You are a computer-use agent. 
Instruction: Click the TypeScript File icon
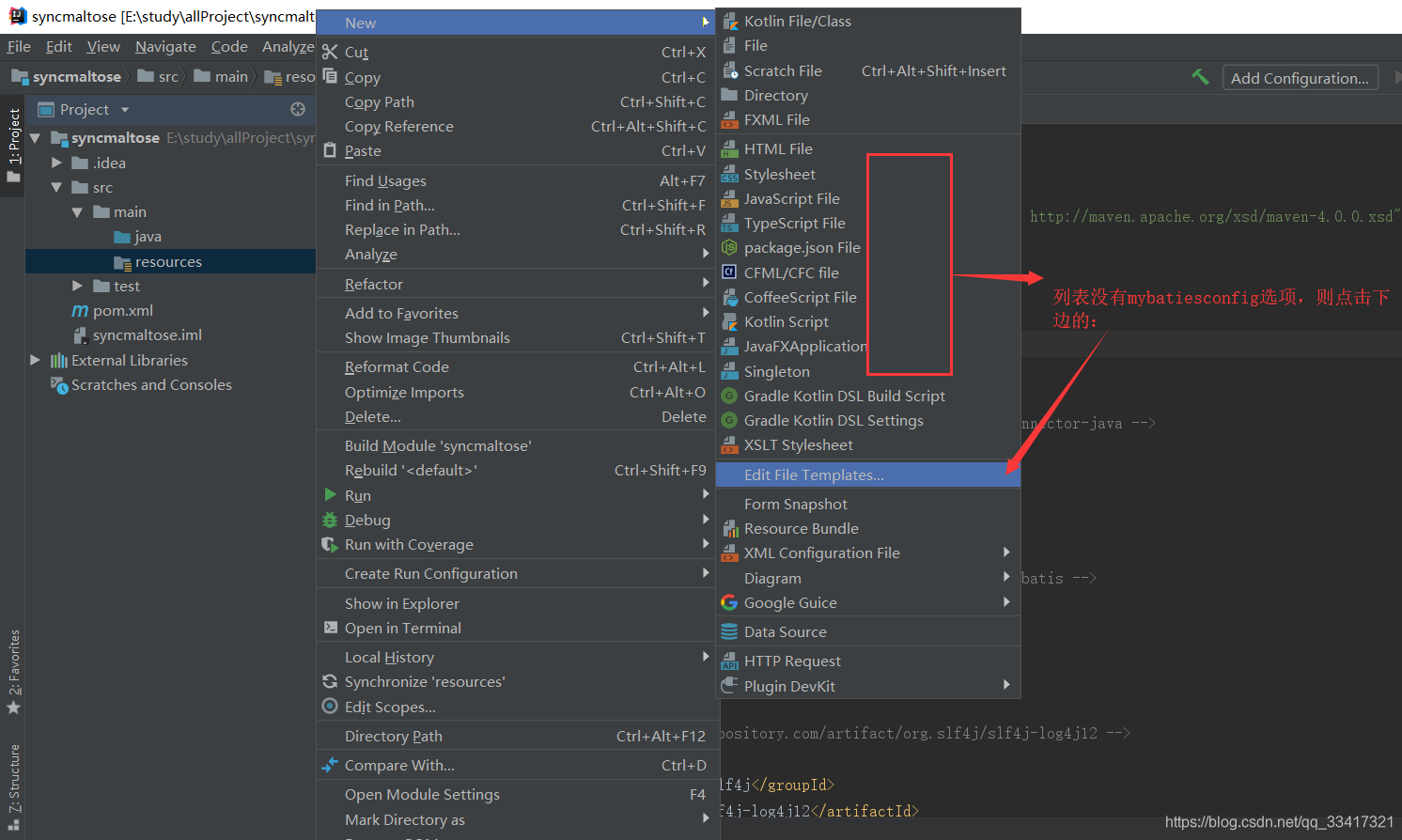[730, 223]
